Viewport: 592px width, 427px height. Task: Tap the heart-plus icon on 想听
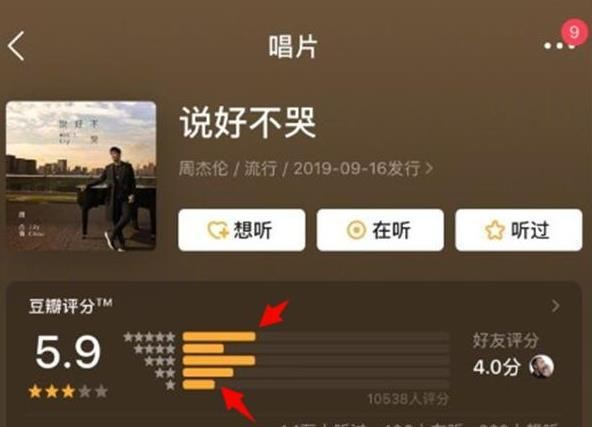point(218,230)
